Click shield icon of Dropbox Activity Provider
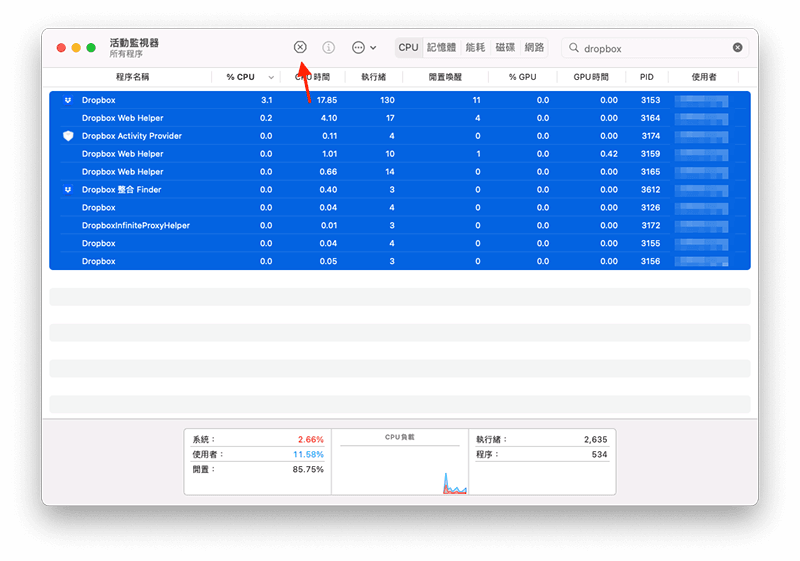This screenshot has height=561, width=800. [68, 136]
